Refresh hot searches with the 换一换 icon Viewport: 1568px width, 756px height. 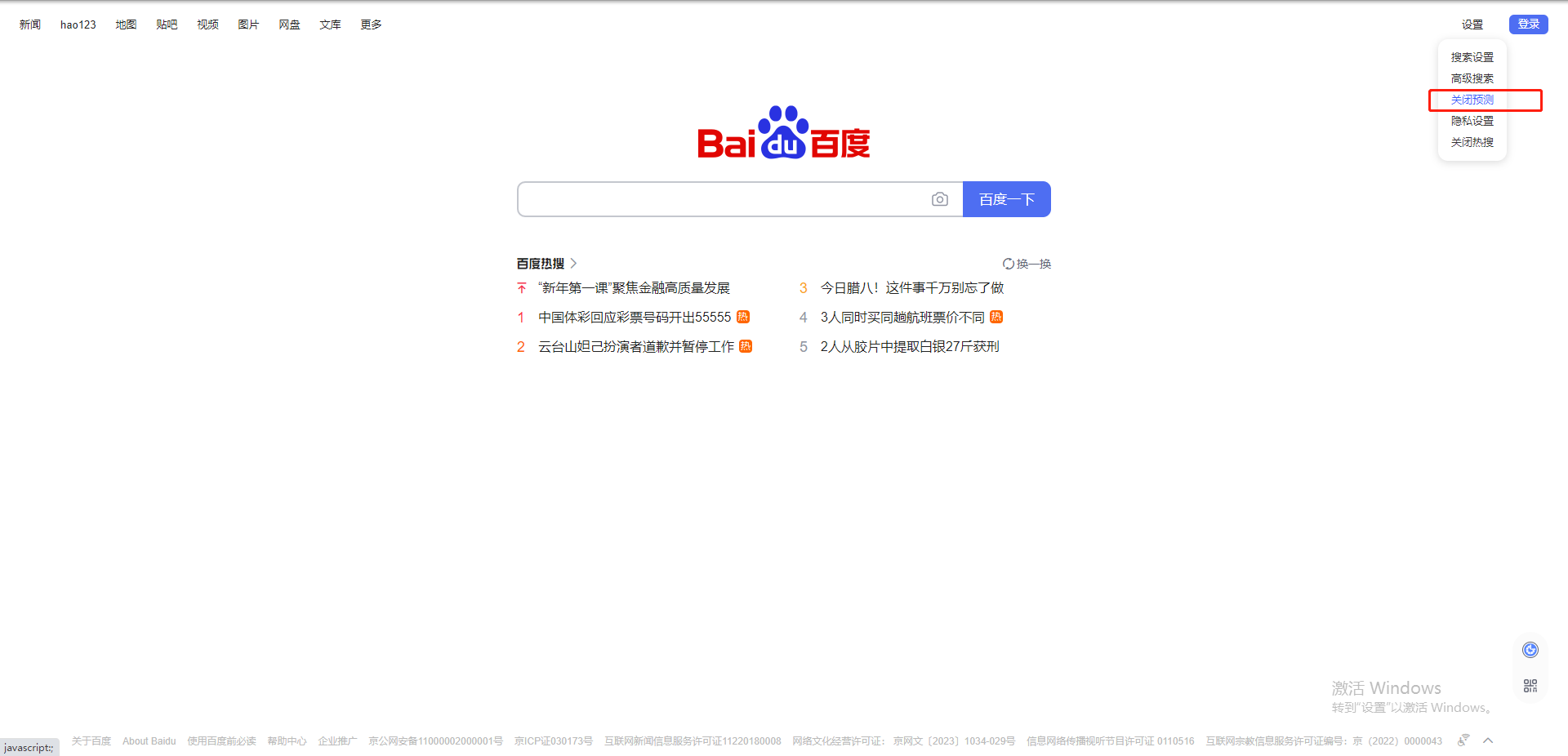pos(1009,264)
